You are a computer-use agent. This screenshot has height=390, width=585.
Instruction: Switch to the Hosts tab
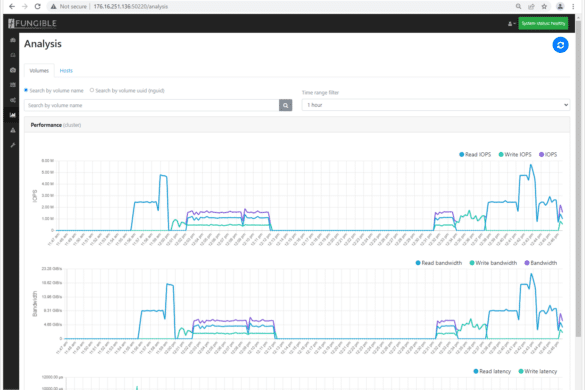[x=66, y=71]
